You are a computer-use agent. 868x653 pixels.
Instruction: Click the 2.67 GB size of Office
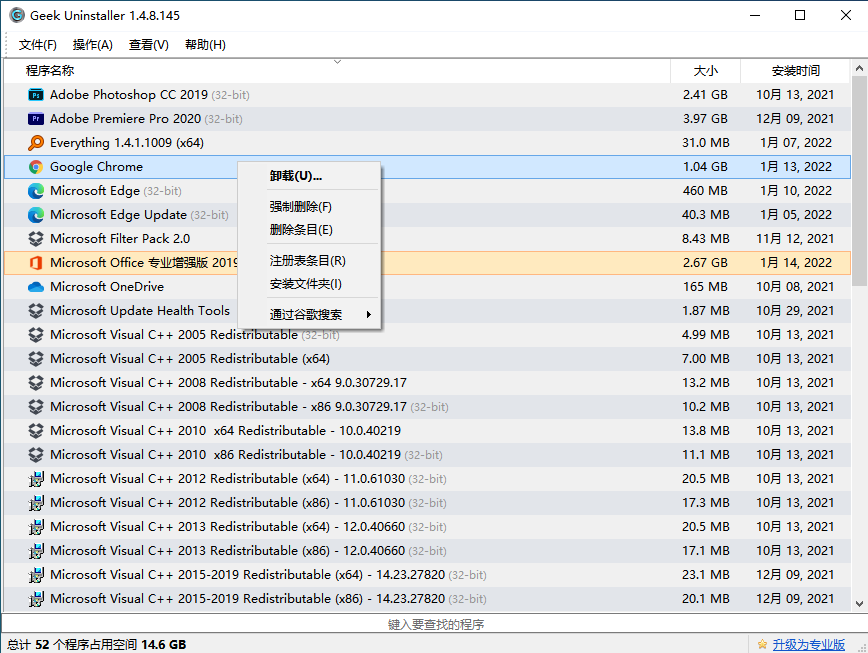click(x=705, y=263)
